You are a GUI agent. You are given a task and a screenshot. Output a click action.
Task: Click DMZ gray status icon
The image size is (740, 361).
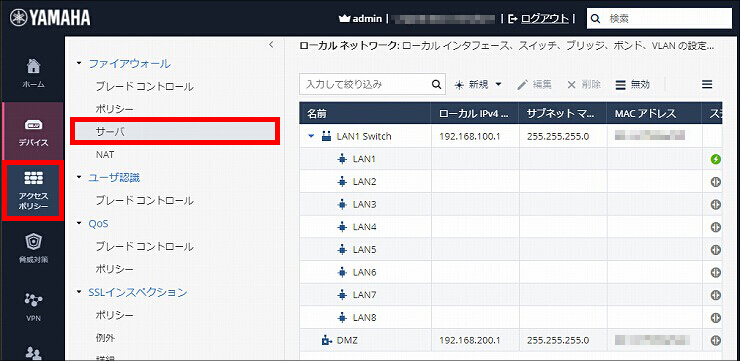[x=716, y=340]
